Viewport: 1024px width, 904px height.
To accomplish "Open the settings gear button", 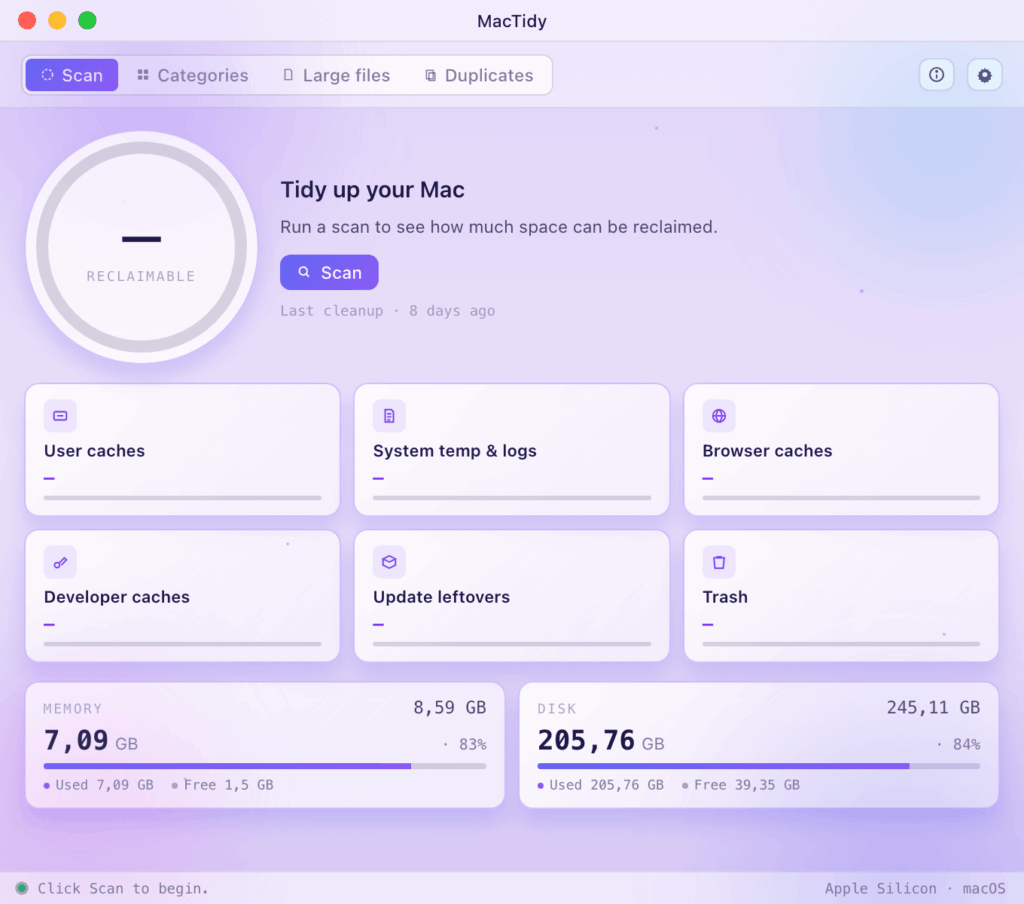I will coord(984,75).
